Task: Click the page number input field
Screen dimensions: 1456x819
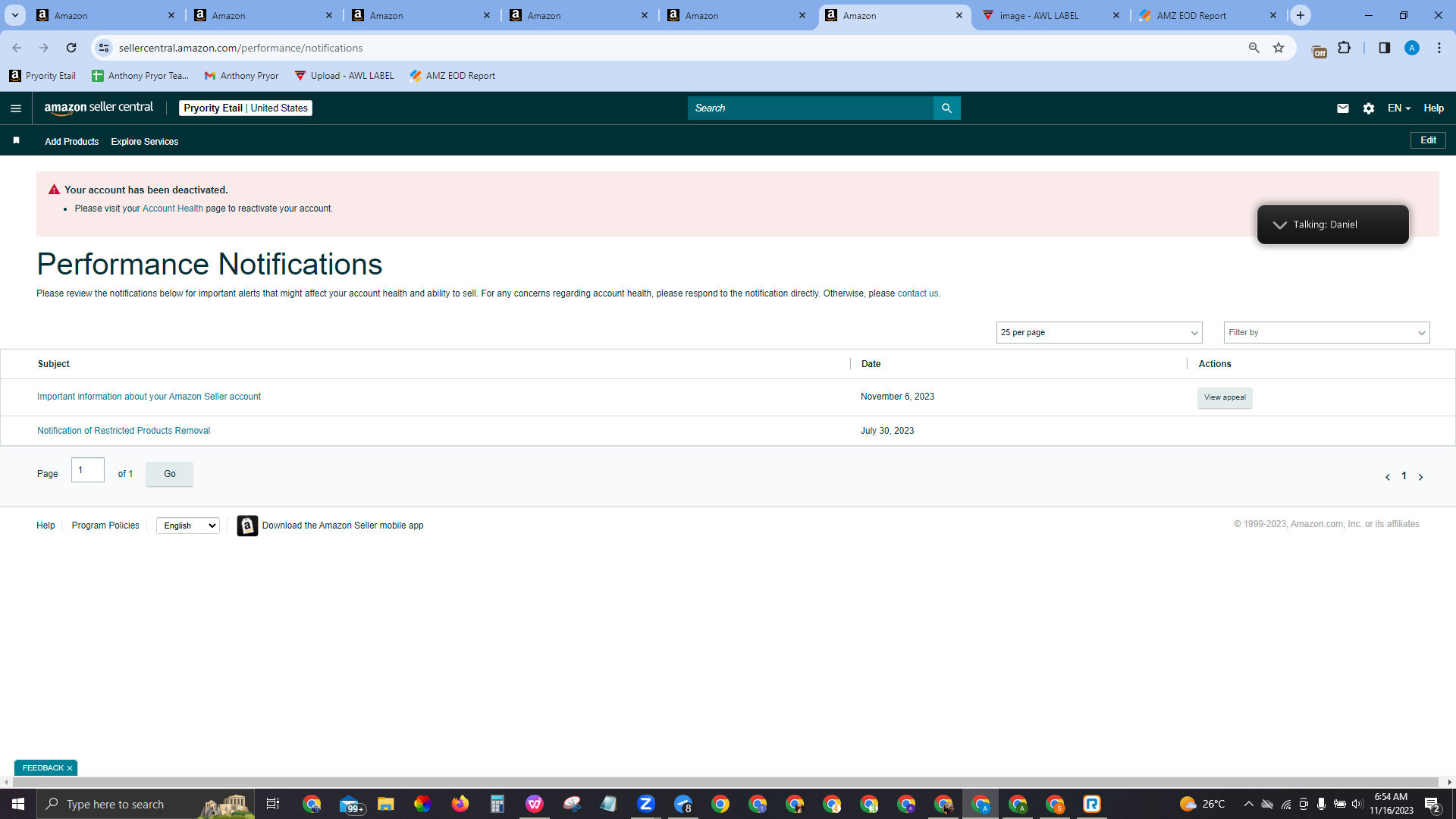Action: pyautogui.click(x=88, y=470)
